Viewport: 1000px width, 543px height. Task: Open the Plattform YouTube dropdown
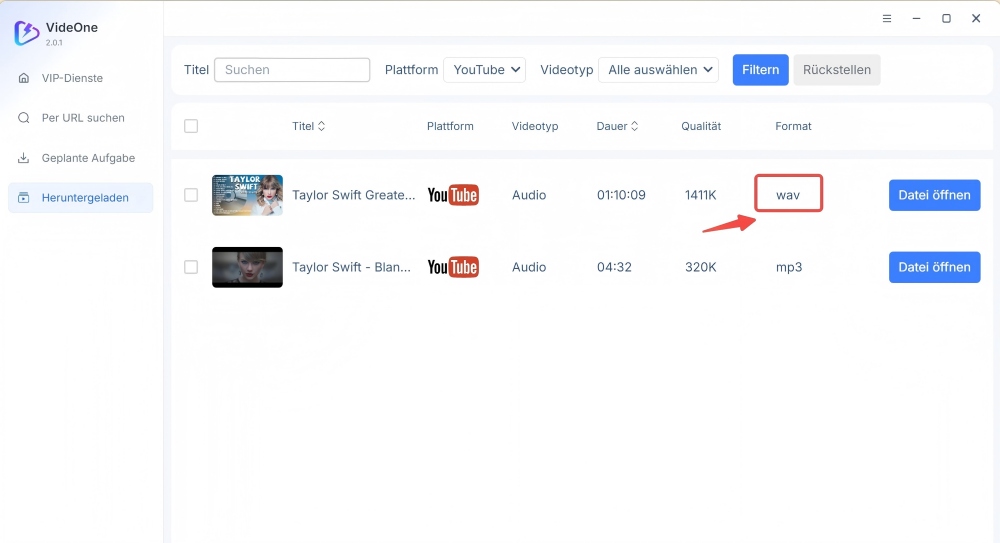(x=485, y=70)
